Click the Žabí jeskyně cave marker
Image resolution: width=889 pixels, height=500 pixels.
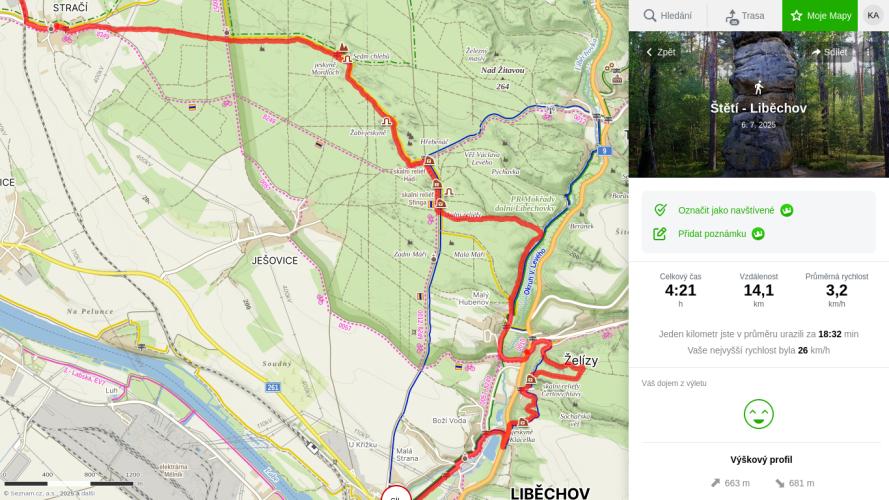pos(388,122)
